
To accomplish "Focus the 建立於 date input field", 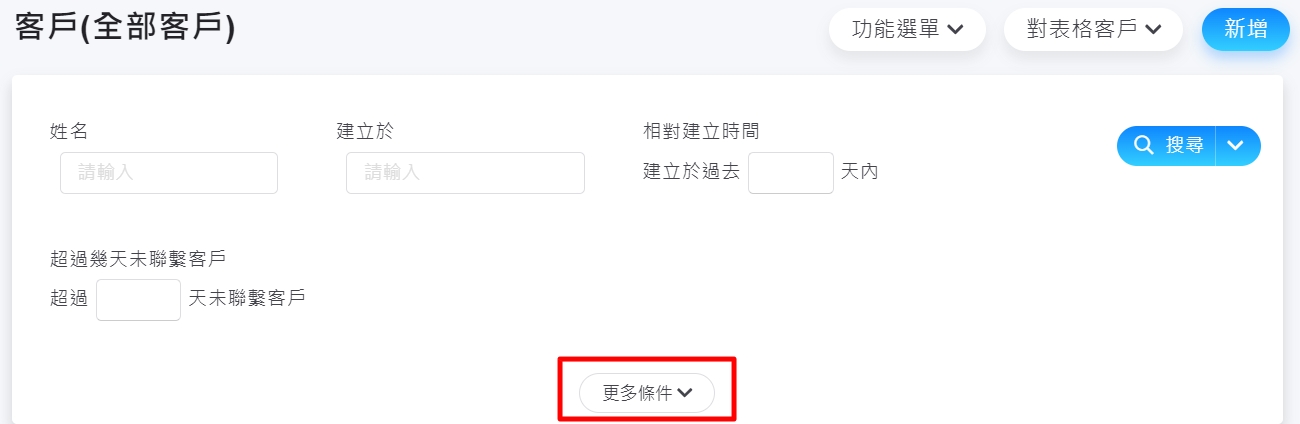I will (465, 173).
